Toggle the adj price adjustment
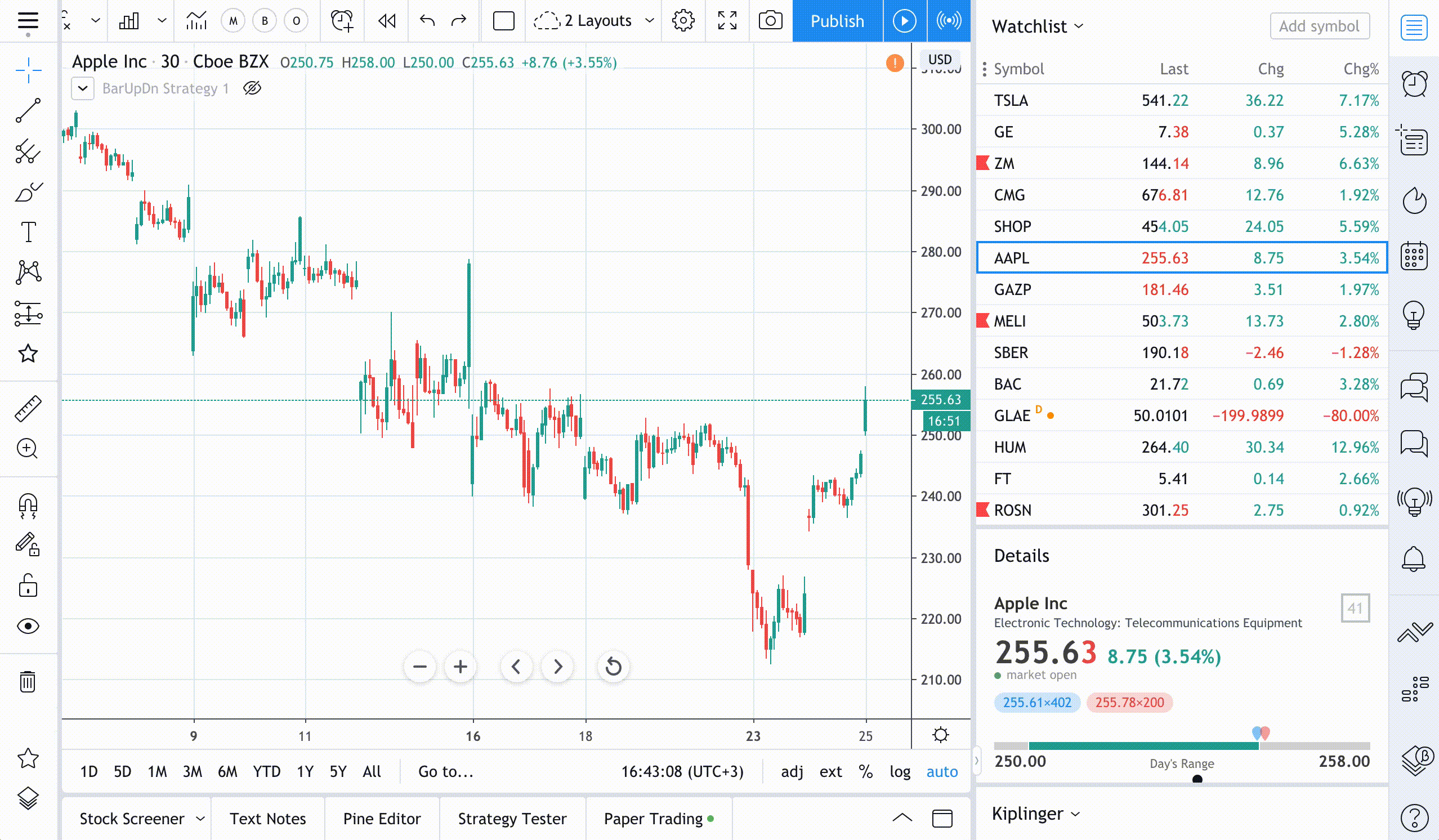 click(x=792, y=771)
